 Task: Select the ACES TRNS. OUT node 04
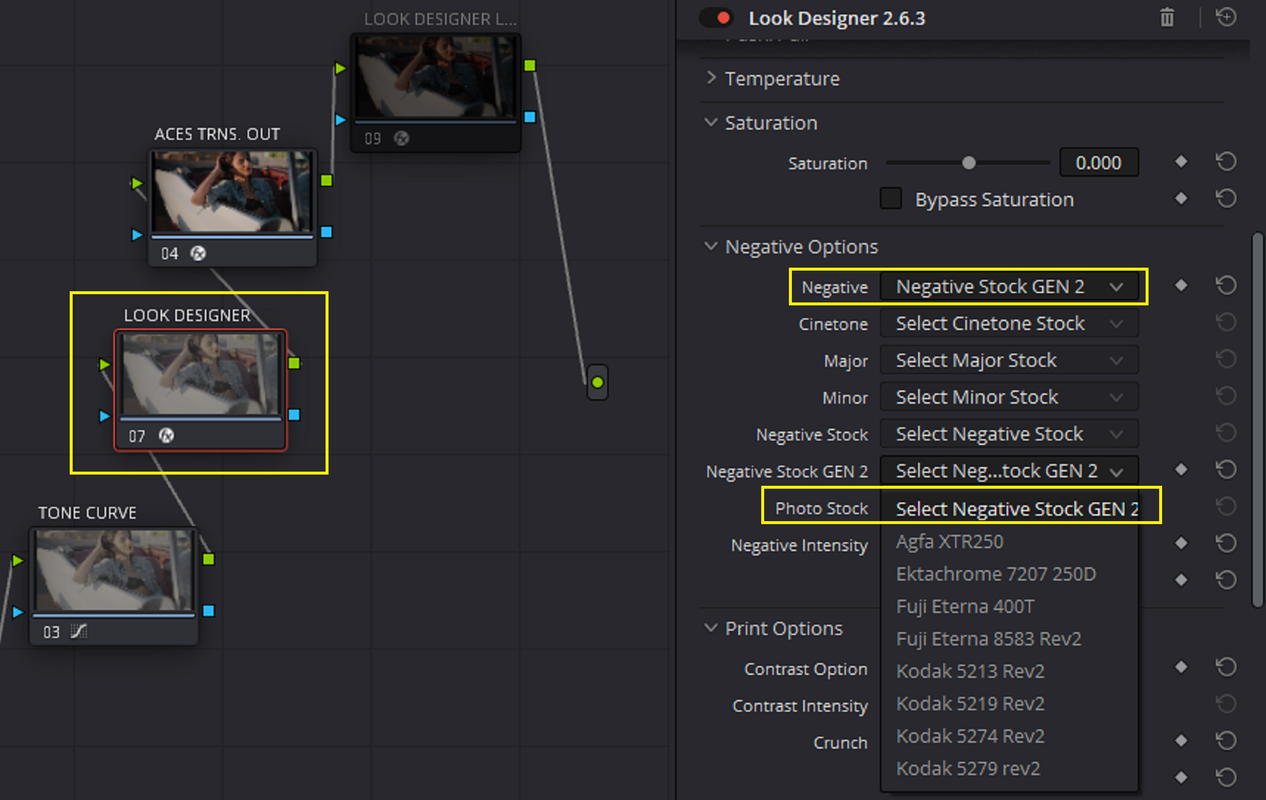coord(232,208)
